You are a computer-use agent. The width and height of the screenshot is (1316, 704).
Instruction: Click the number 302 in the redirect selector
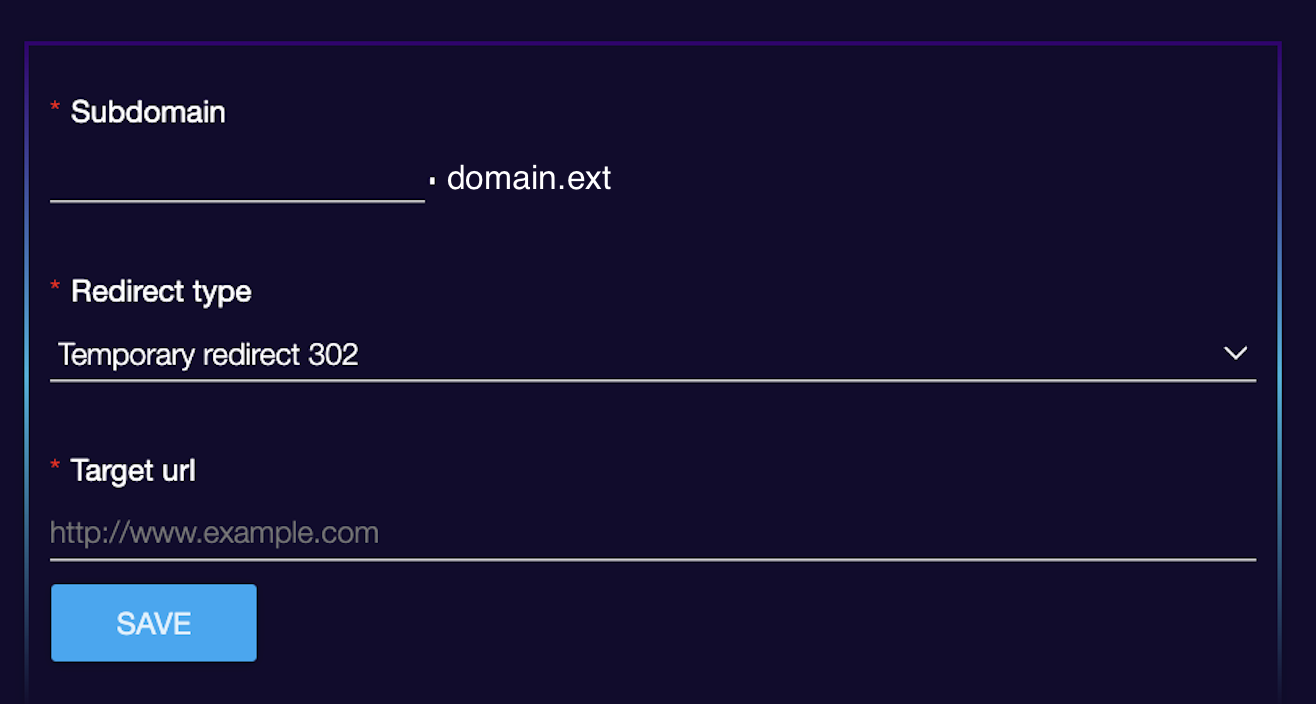(x=333, y=354)
